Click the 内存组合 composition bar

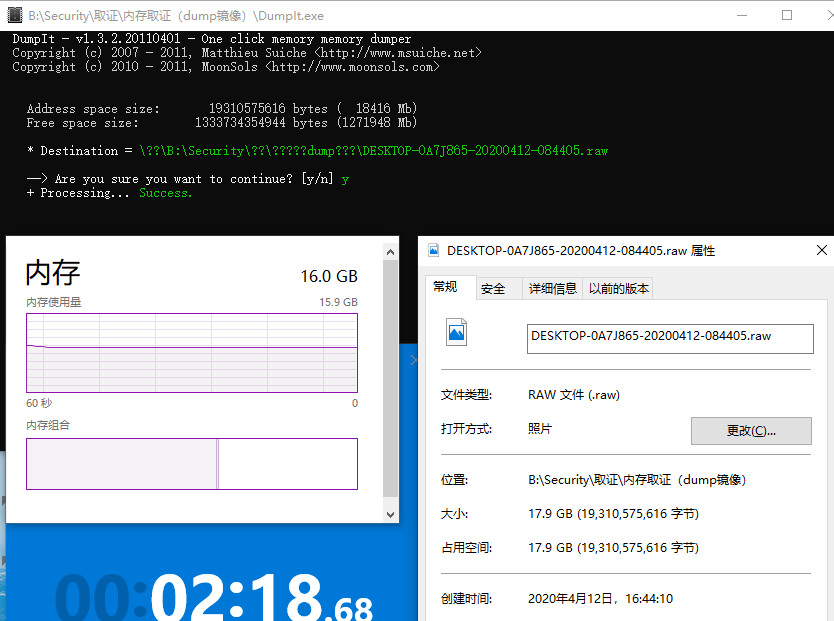point(192,464)
